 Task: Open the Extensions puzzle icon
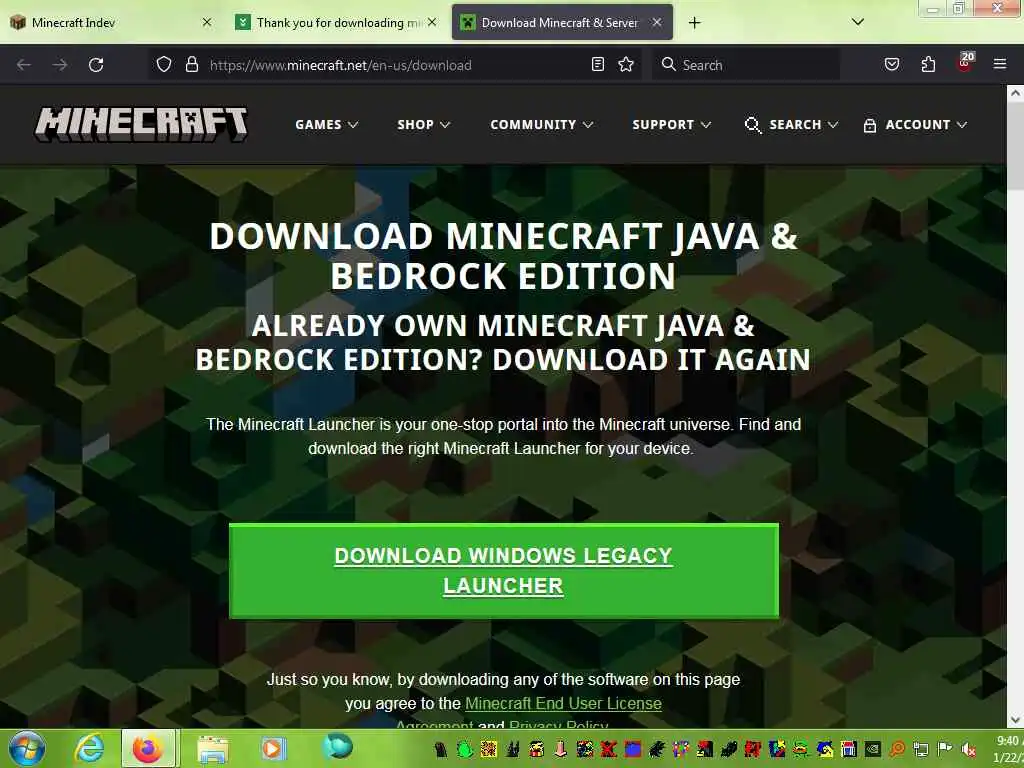(x=928, y=65)
